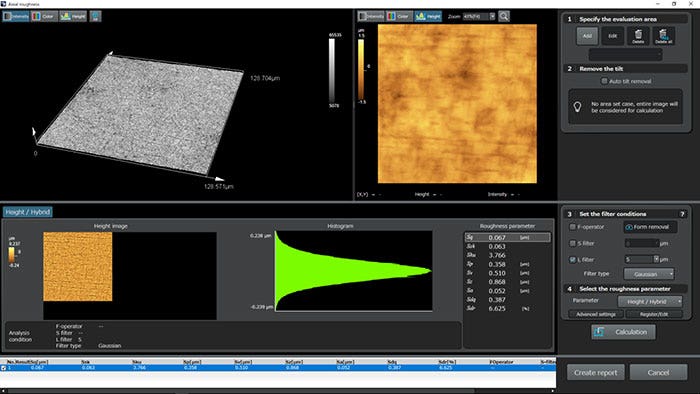Select Intensity mode in the 2D view toolbar
This screenshot has height=394, width=700.
click(x=371, y=16)
